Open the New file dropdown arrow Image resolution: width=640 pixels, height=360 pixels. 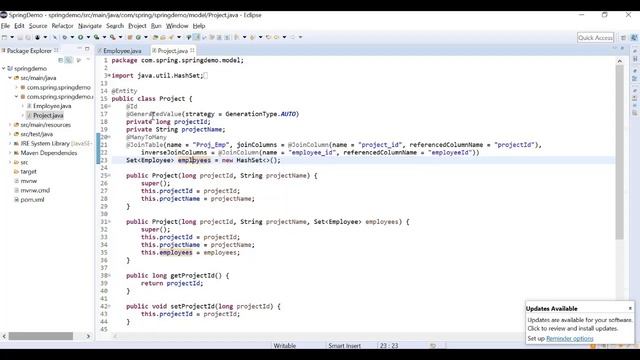click(x=12, y=37)
